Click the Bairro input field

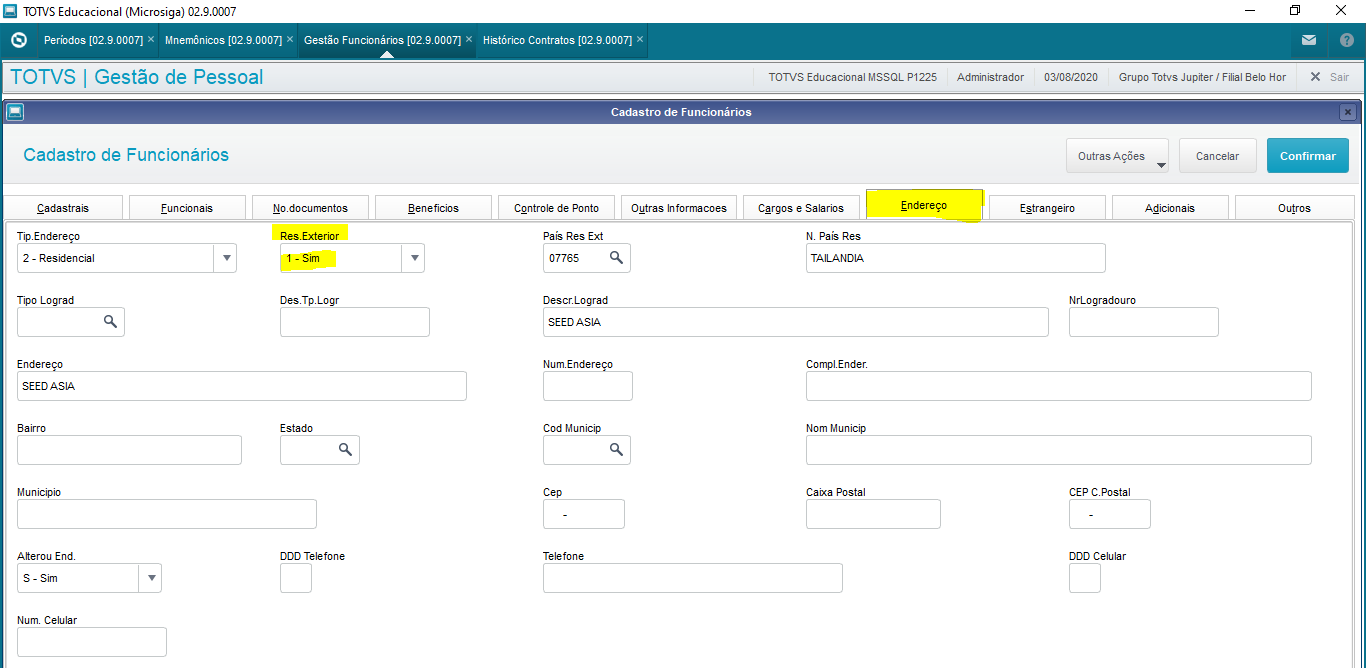tap(129, 450)
